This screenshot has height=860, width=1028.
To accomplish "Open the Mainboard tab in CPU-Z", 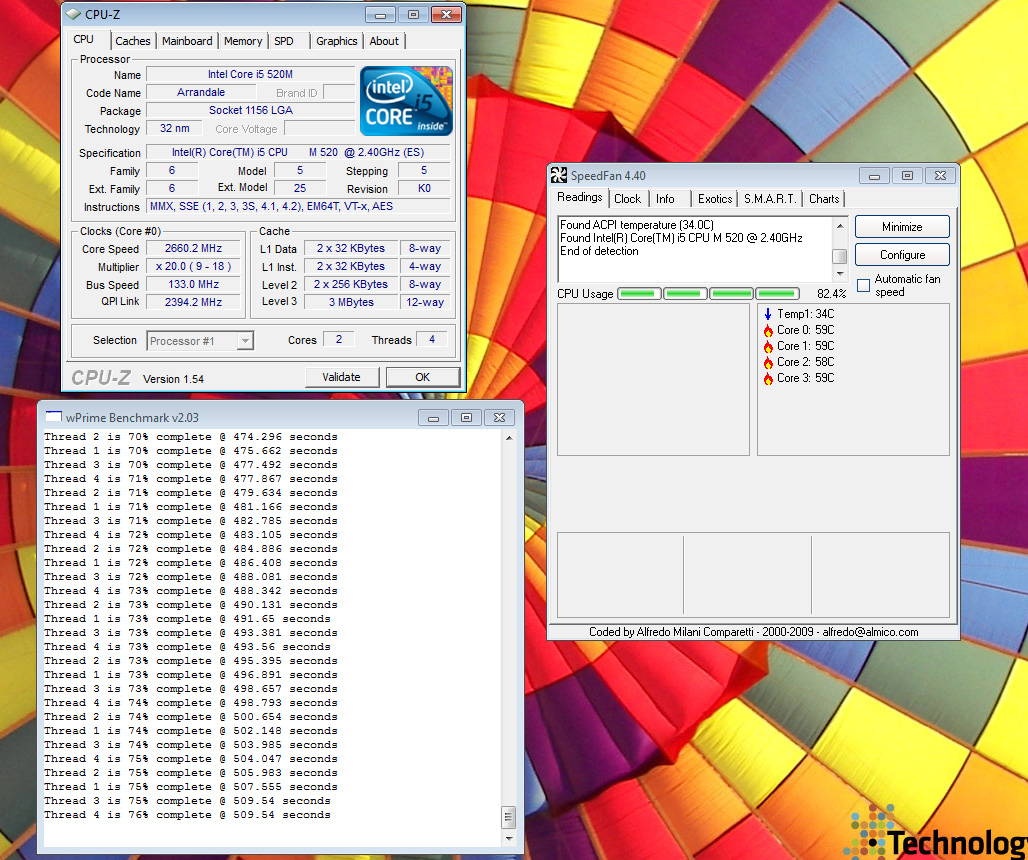I will (187, 41).
